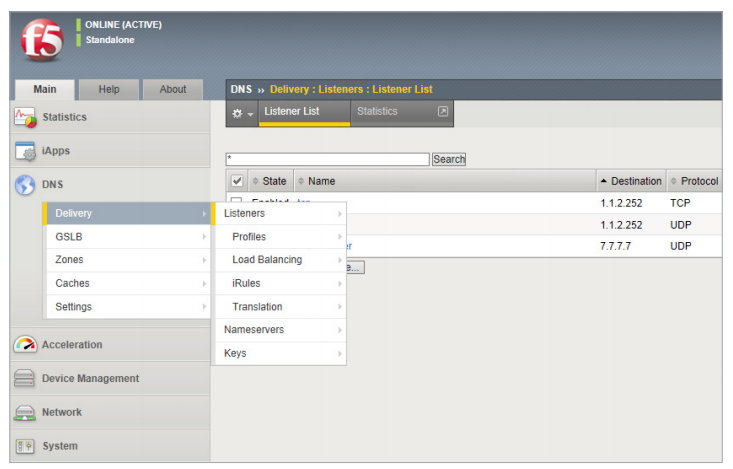The height and width of the screenshot is (469, 733).
Task: Select Profiles from the Delivery submenu
Action: [x=279, y=237]
